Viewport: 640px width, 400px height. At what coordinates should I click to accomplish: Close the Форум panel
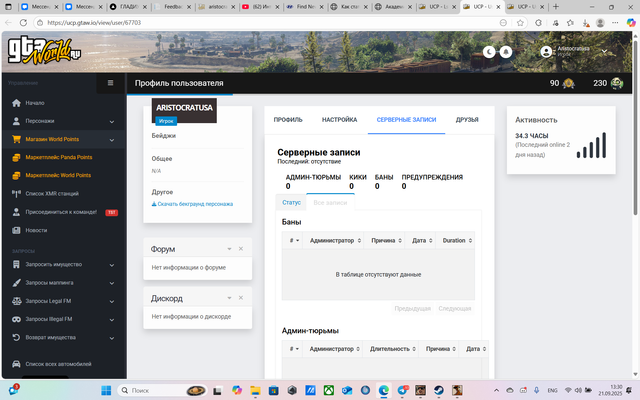(241, 249)
